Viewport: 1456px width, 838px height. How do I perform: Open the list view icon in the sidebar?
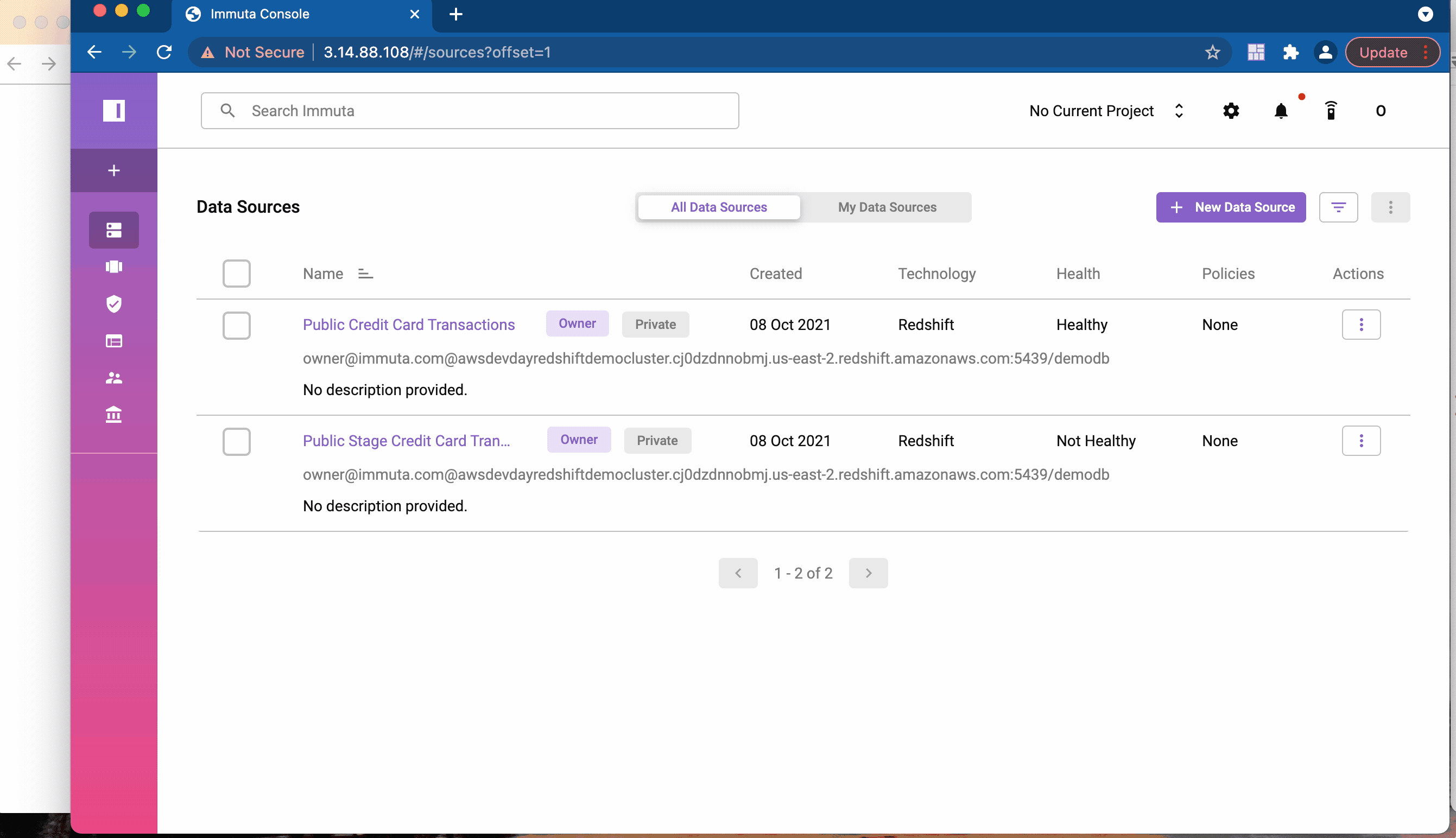click(x=114, y=341)
